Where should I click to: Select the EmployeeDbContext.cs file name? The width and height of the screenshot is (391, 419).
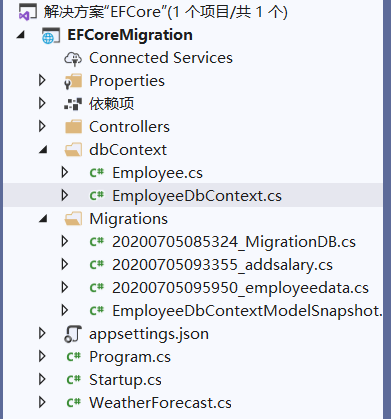[197, 196]
